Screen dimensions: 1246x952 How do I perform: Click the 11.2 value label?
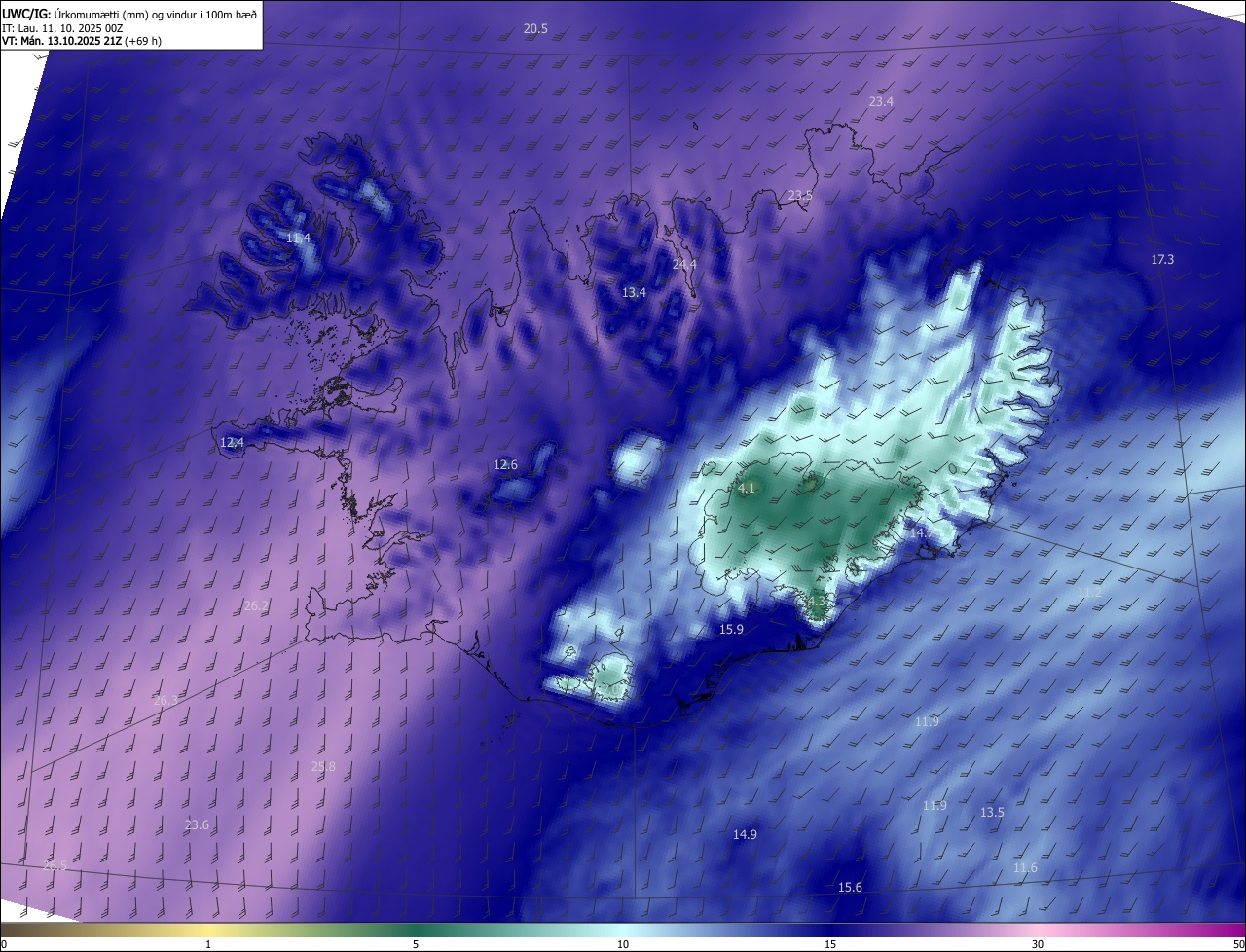[x=1089, y=593]
